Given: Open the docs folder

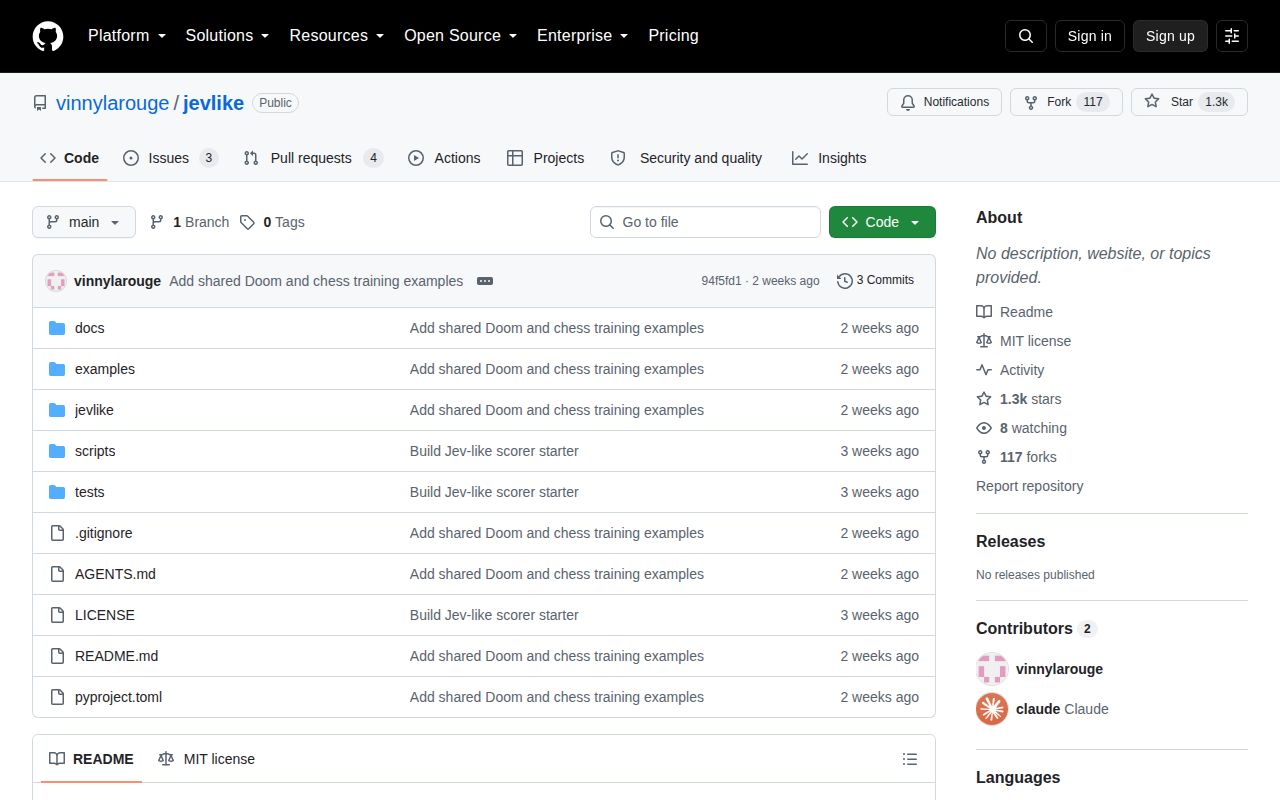Looking at the screenshot, I should (89, 328).
